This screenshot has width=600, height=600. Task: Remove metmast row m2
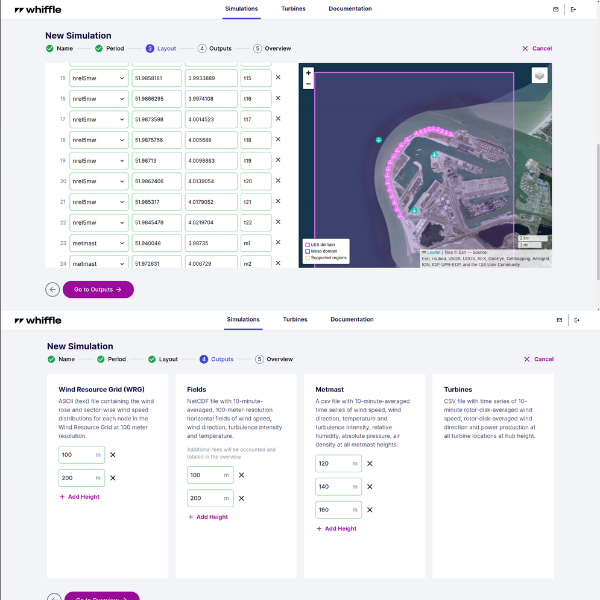pos(278,263)
